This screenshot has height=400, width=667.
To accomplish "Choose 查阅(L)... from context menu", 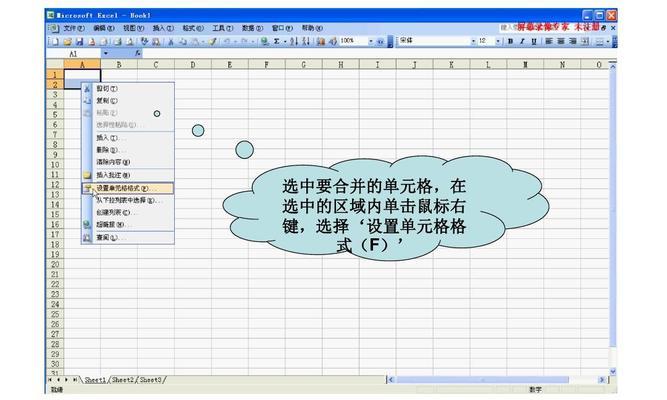I will pos(128,237).
